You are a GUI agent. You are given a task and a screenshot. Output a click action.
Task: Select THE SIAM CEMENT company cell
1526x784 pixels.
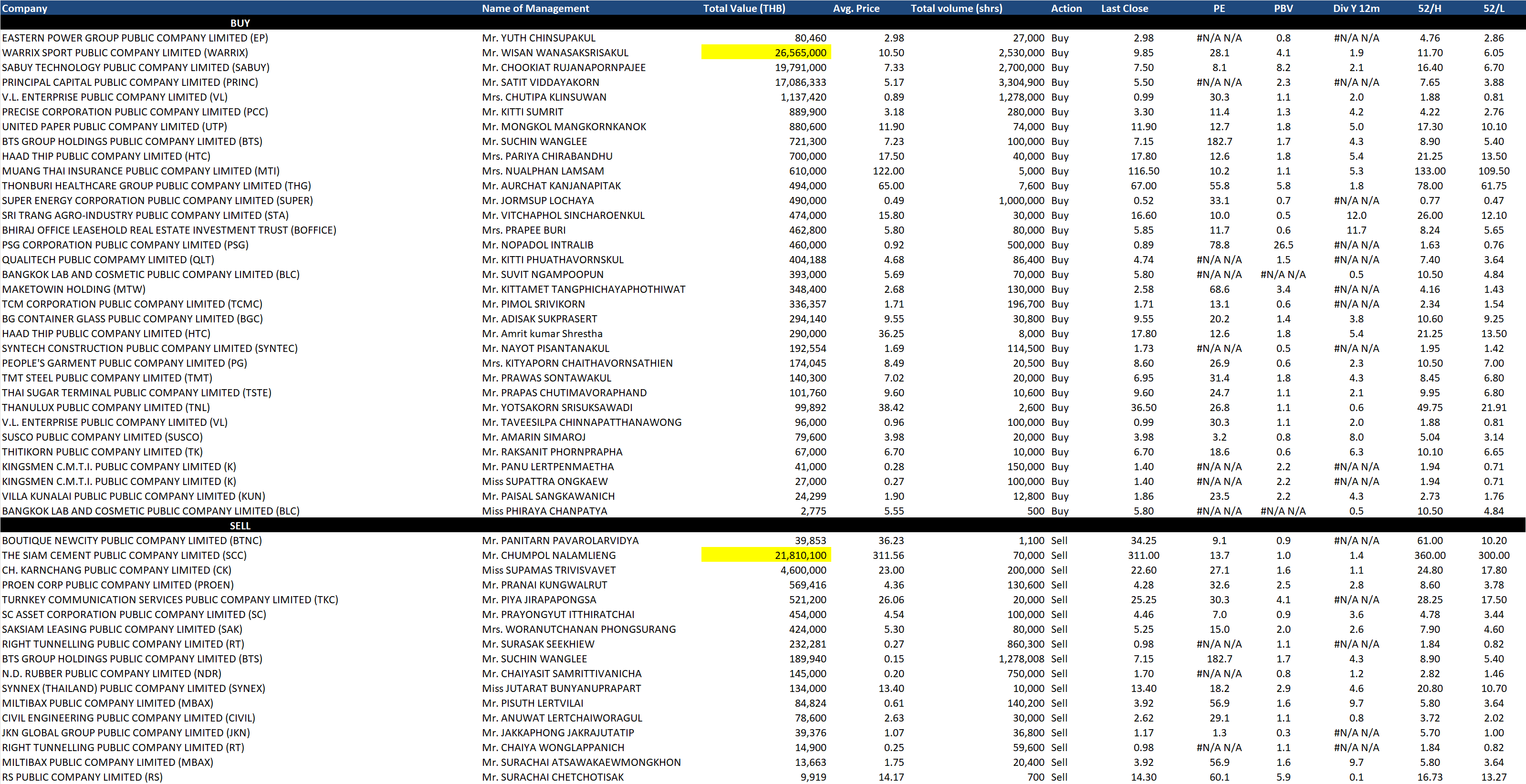(x=124, y=556)
